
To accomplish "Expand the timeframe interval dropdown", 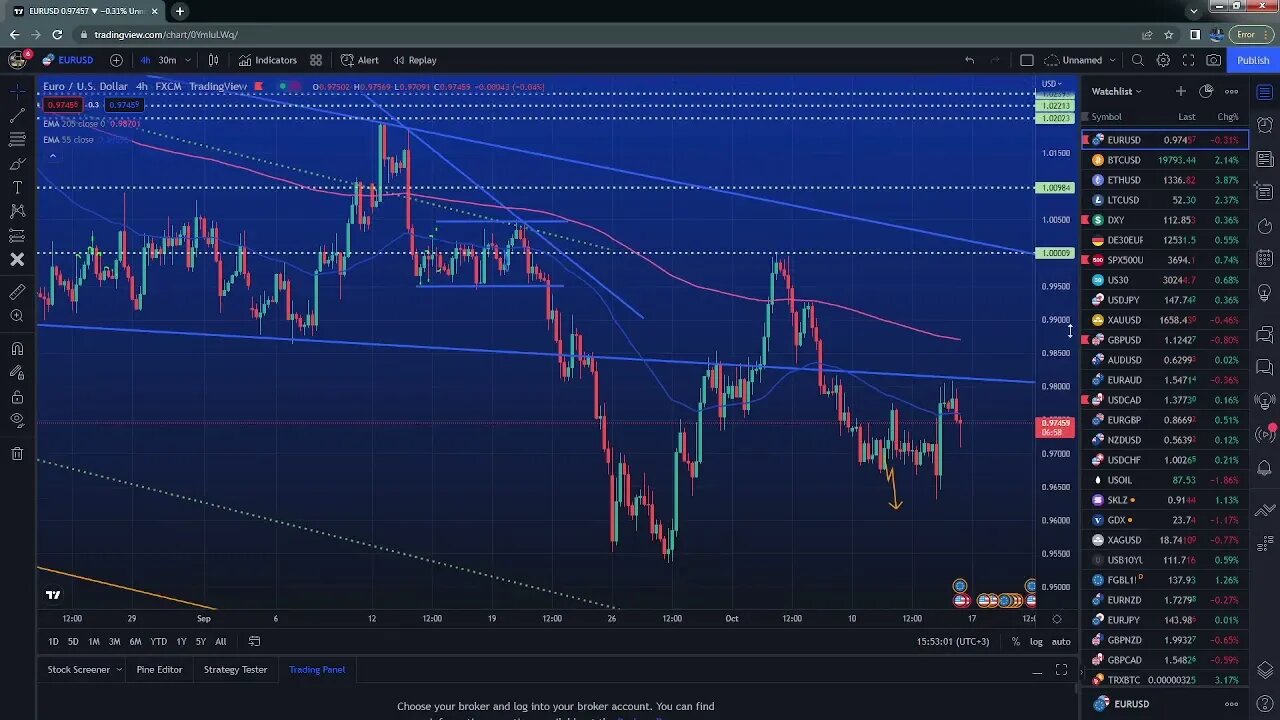I will [x=188, y=60].
